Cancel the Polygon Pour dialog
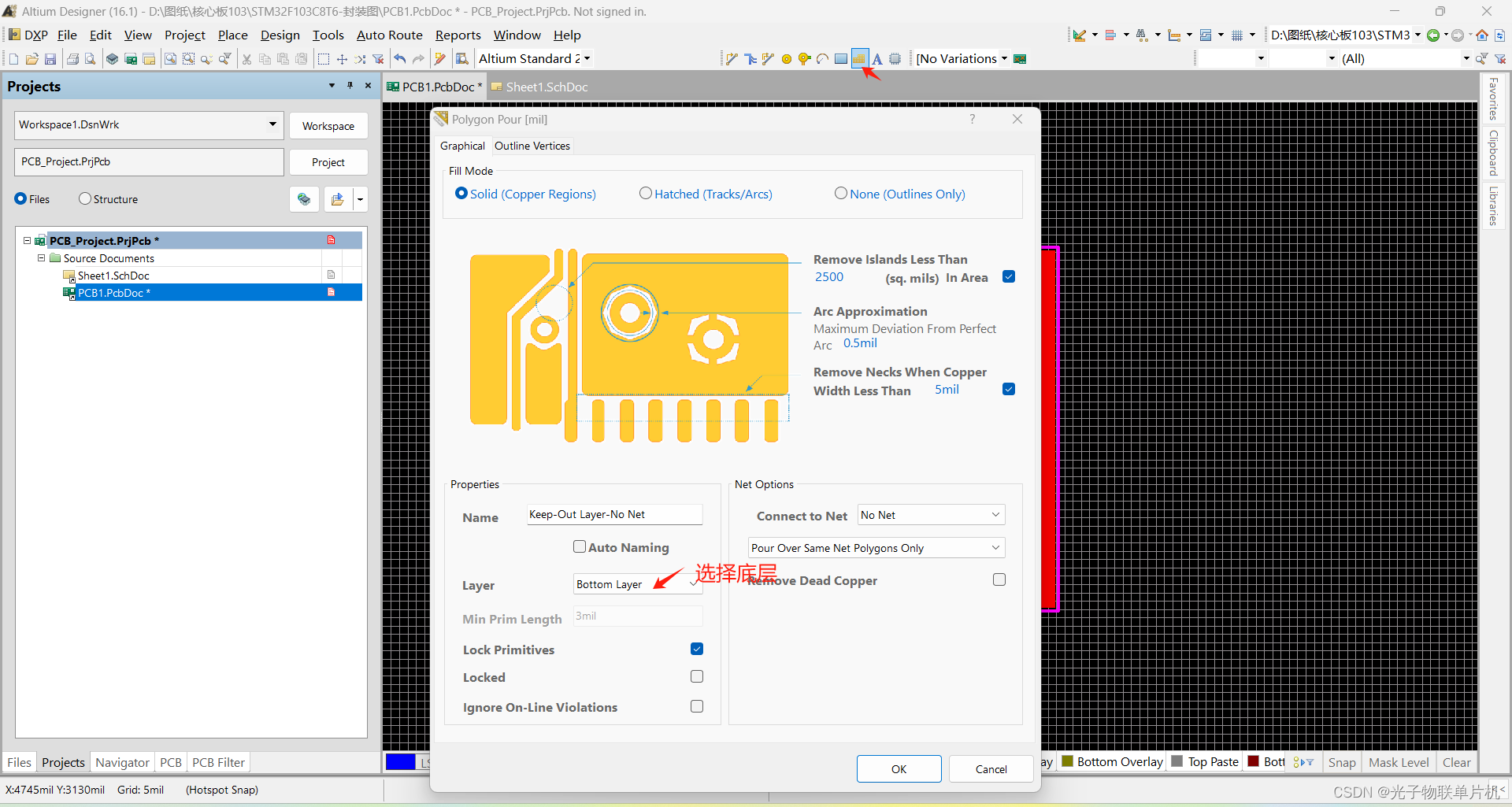 991,769
